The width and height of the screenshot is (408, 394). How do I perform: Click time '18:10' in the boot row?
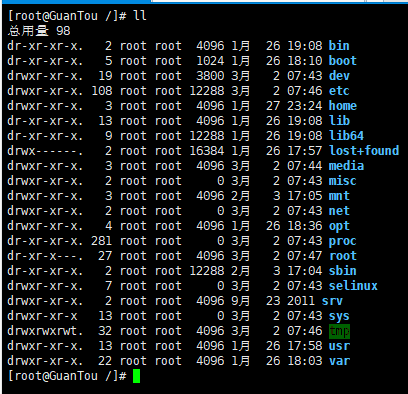pos(305,61)
